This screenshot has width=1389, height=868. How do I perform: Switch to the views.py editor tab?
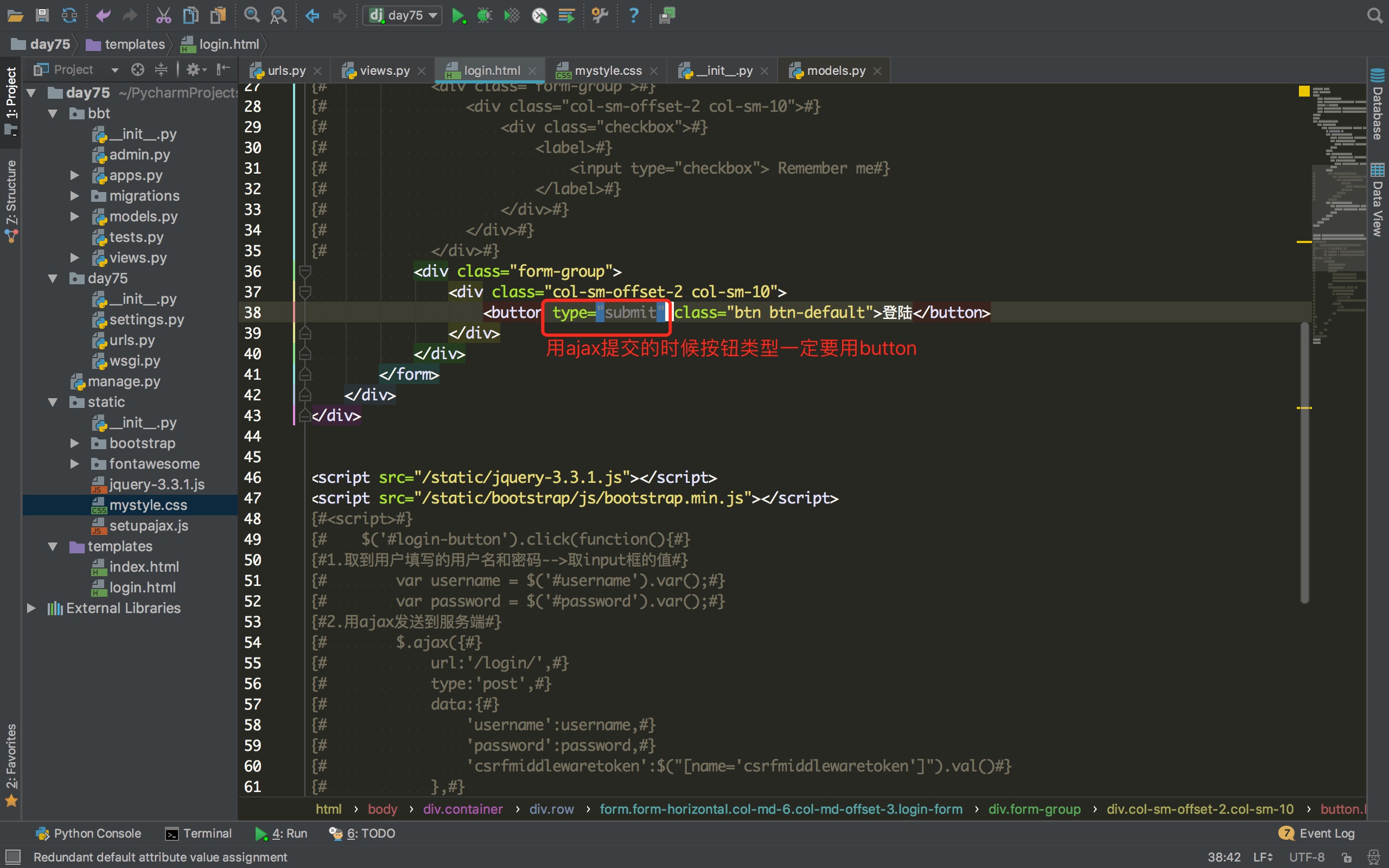(x=384, y=71)
